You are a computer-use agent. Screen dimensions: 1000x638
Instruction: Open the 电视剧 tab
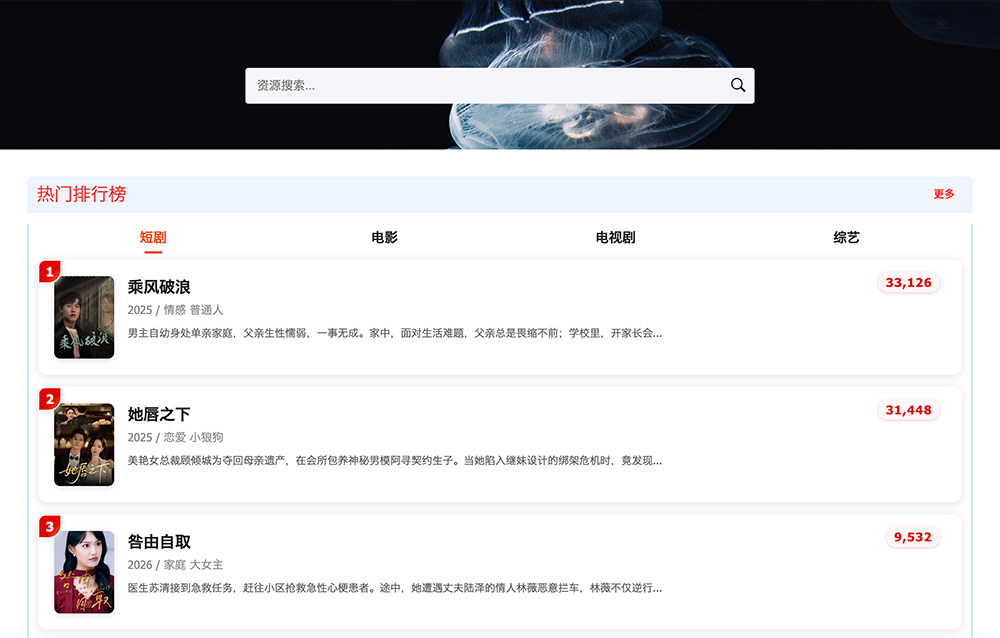614,237
